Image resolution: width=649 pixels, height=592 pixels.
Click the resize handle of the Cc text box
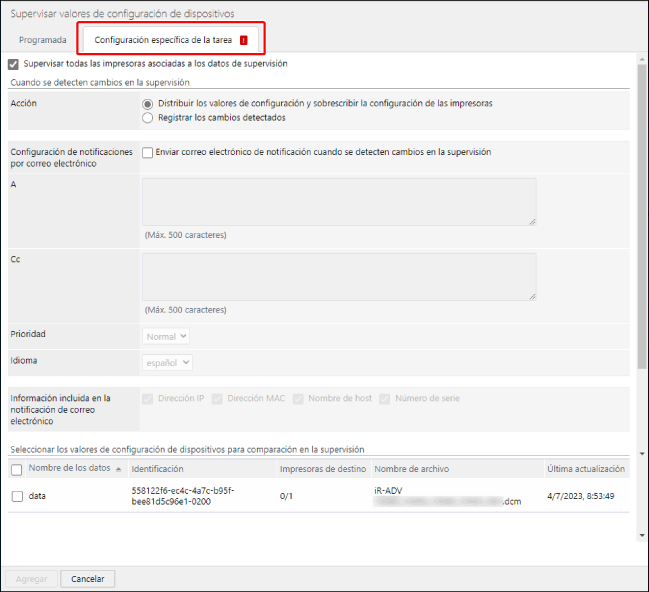(531, 295)
